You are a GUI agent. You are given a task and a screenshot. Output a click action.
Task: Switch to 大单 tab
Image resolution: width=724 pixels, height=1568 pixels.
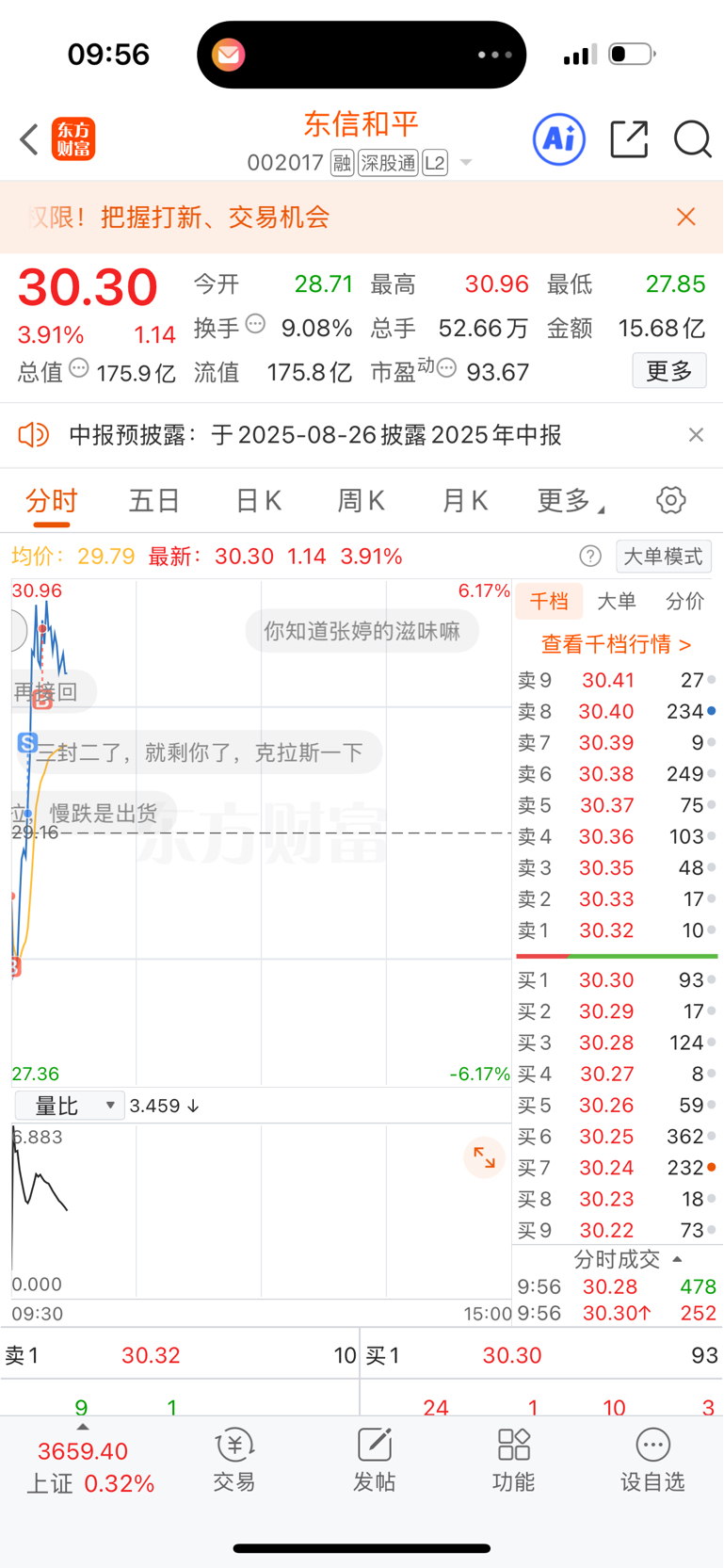coord(617,602)
